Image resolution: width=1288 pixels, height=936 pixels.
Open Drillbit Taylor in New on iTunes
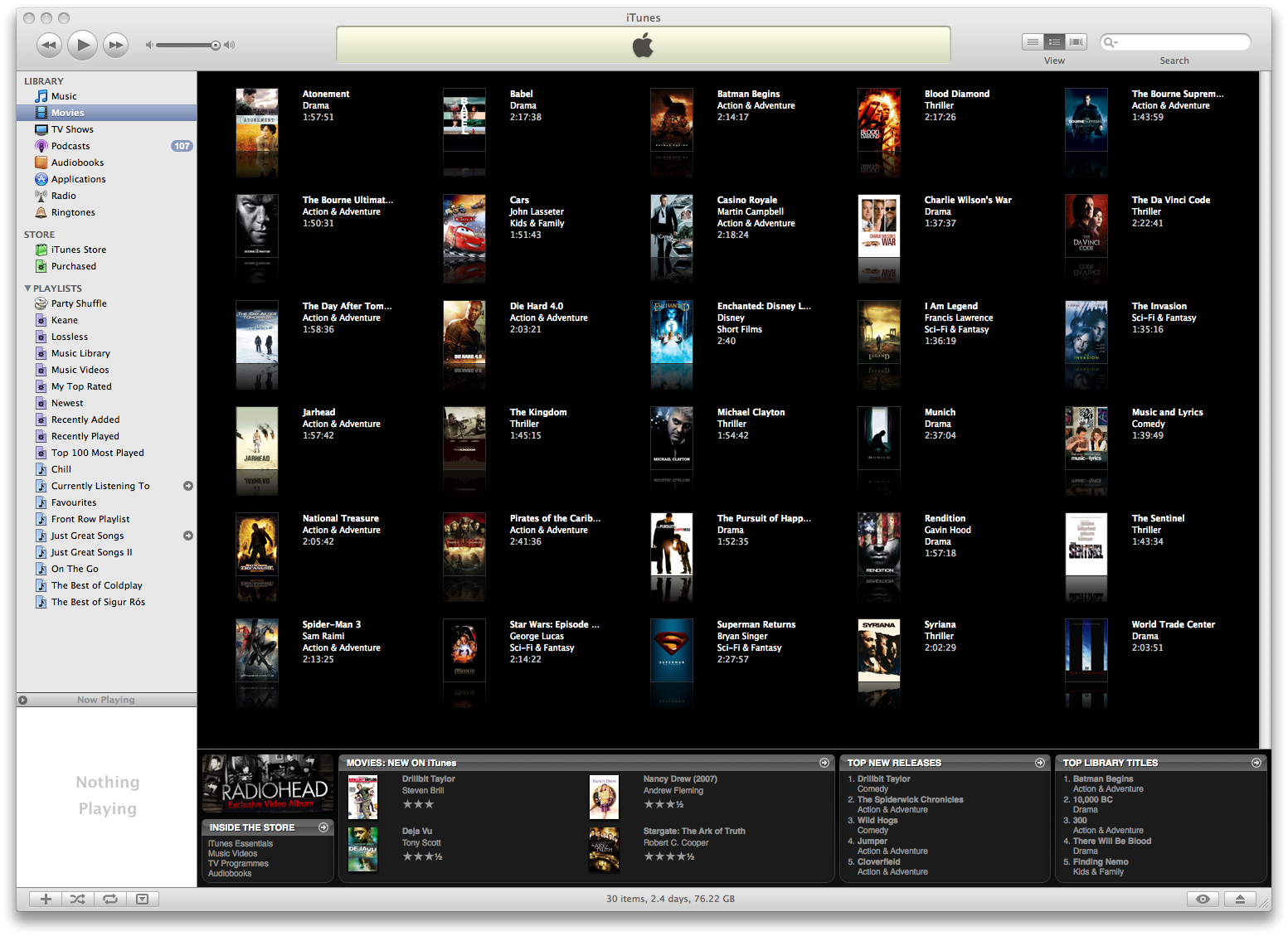429,779
